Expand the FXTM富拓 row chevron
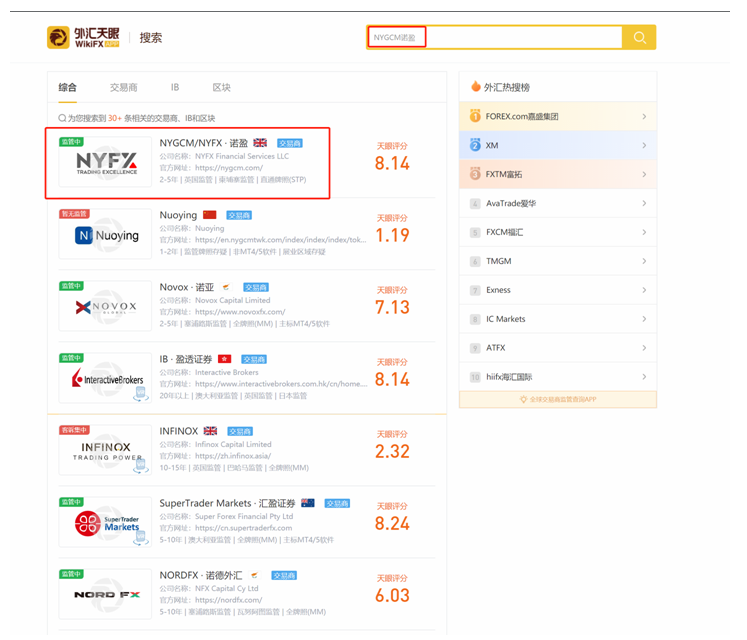This screenshot has height=640, width=747. (644, 174)
